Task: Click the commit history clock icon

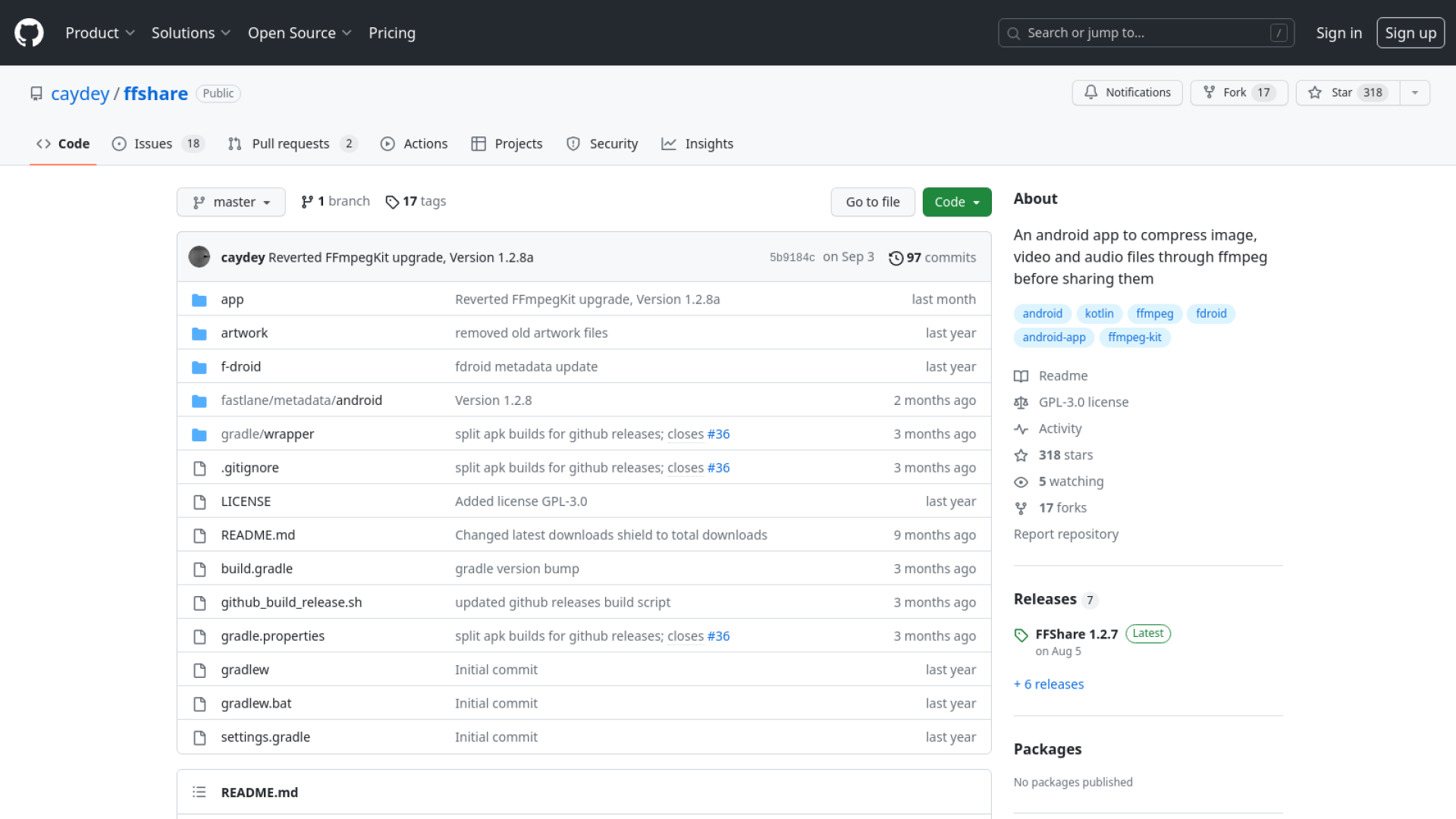Action: pos(896,258)
